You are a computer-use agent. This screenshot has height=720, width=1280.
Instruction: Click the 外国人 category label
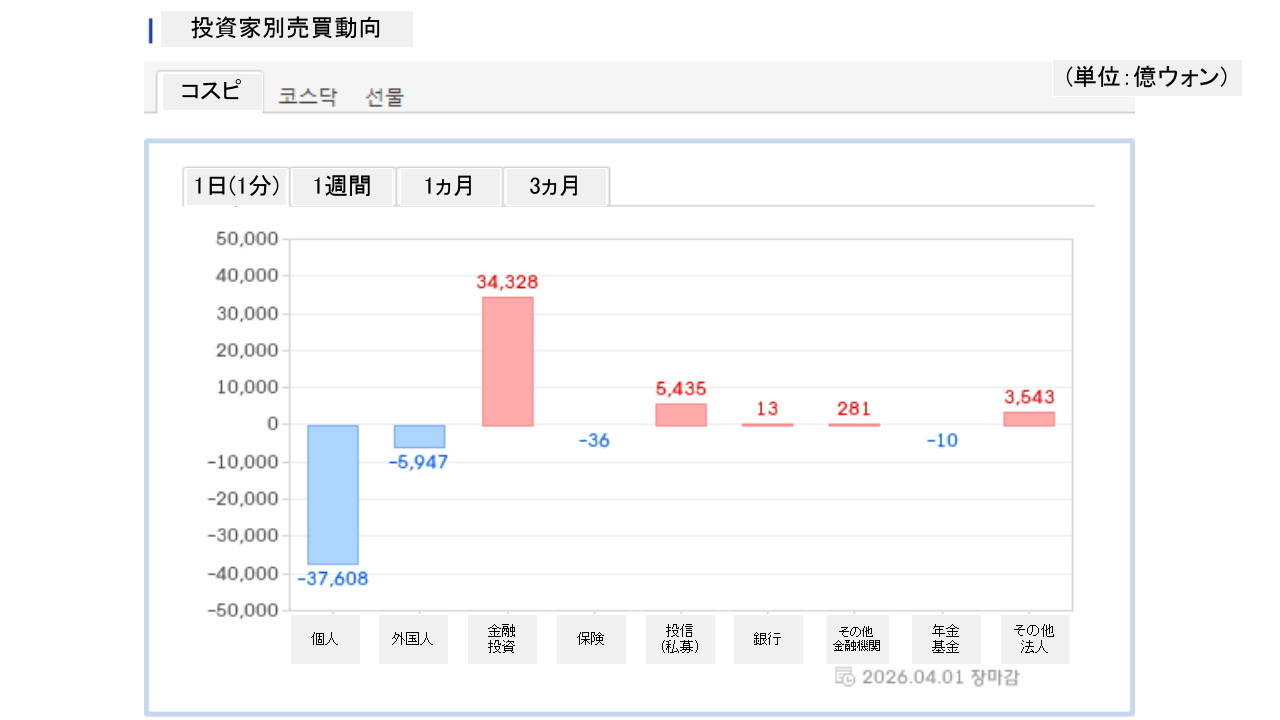coord(413,639)
